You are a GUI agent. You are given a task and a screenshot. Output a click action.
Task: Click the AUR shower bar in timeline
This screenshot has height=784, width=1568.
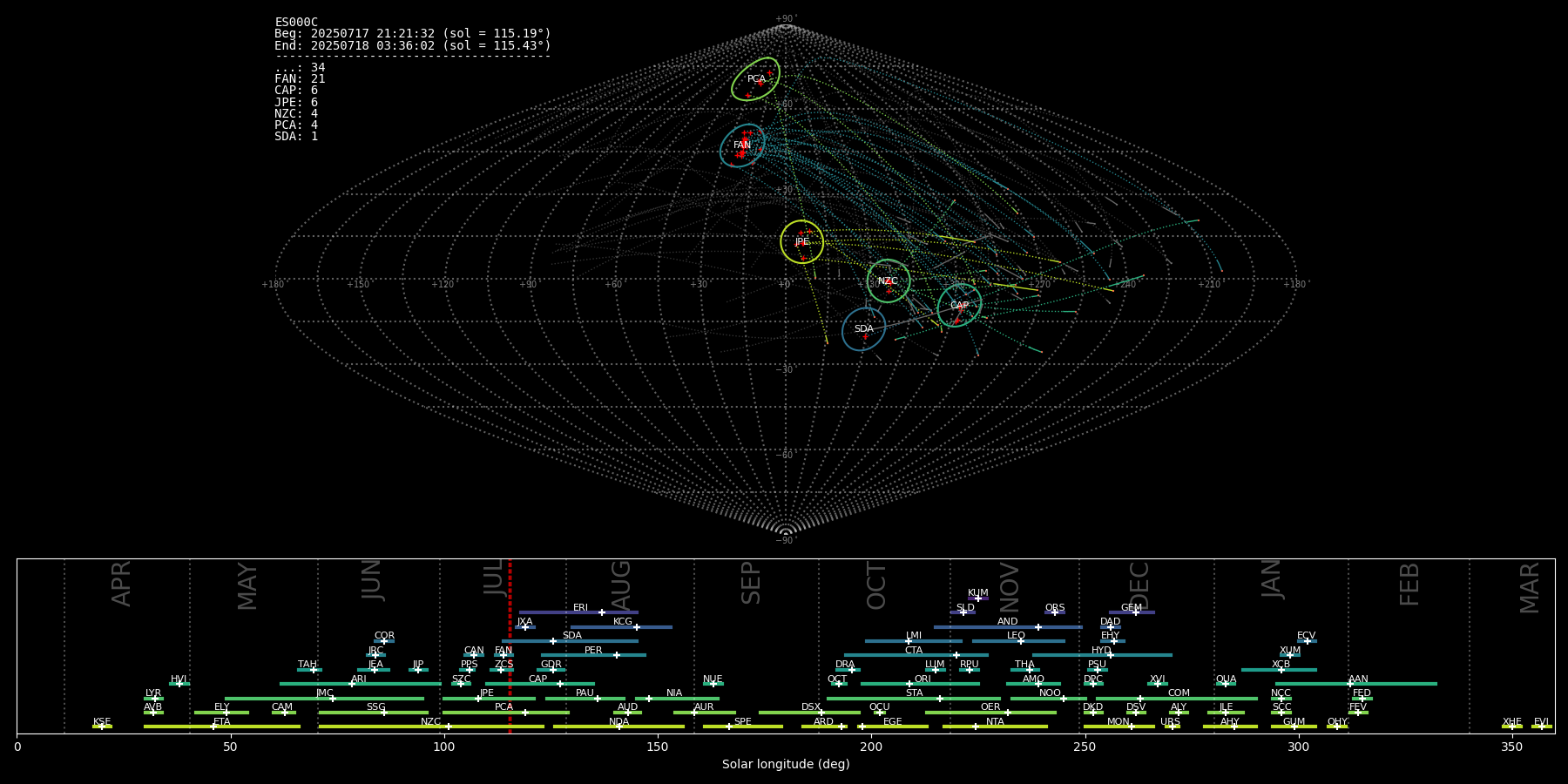(x=704, y=713)
